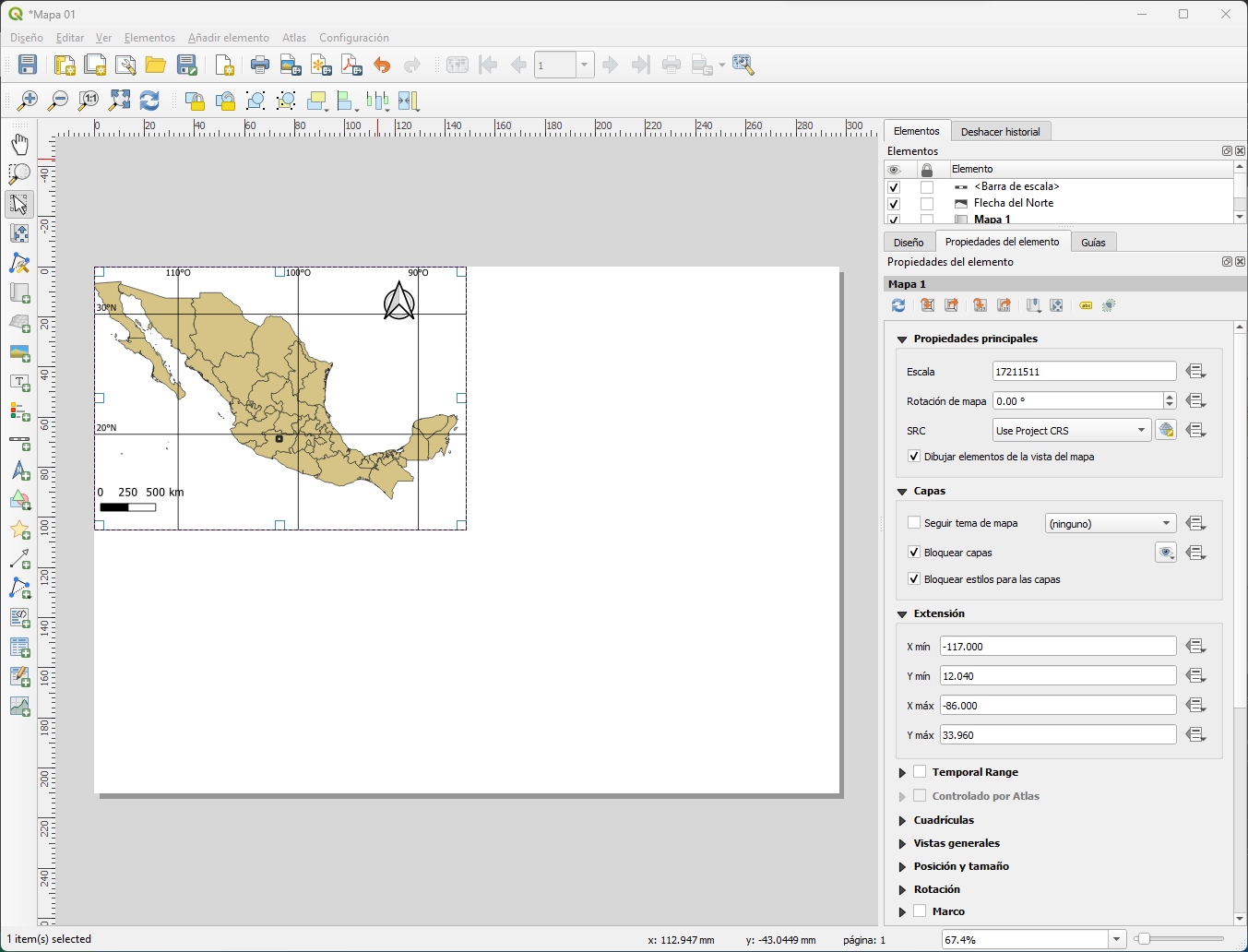Choose the Add arrow tool

(x=19, y=559)
